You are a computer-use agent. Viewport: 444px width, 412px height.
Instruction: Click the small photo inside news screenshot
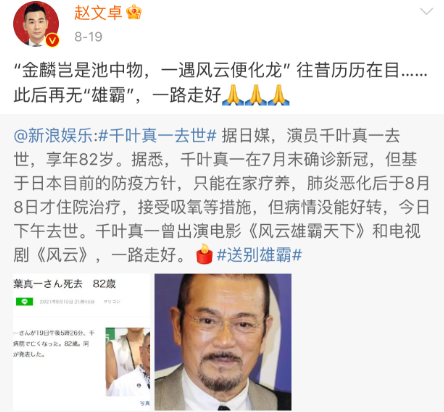click(x=128, y=361)
